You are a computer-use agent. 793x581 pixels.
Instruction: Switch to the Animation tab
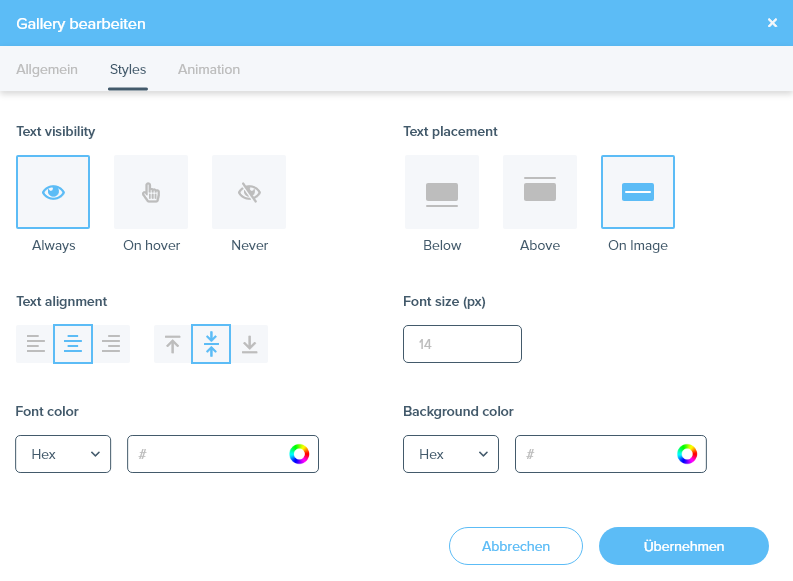click(x=209, y=70)
